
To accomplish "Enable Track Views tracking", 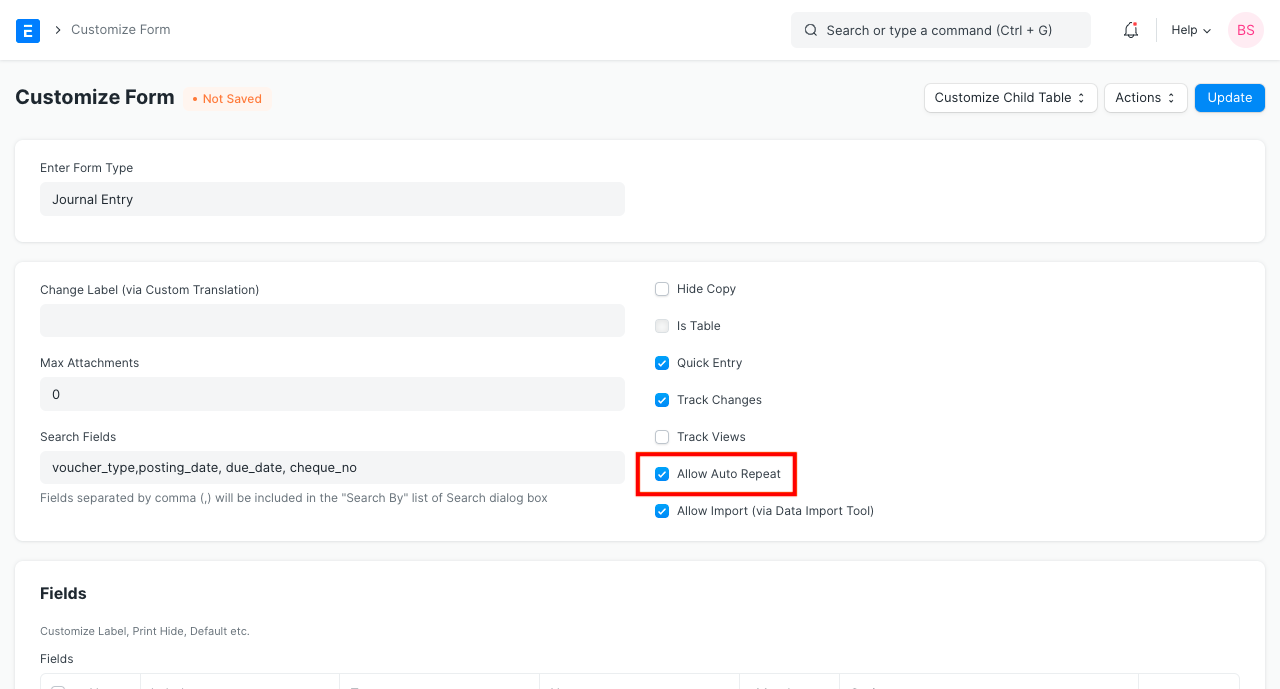I will (662, 436).
